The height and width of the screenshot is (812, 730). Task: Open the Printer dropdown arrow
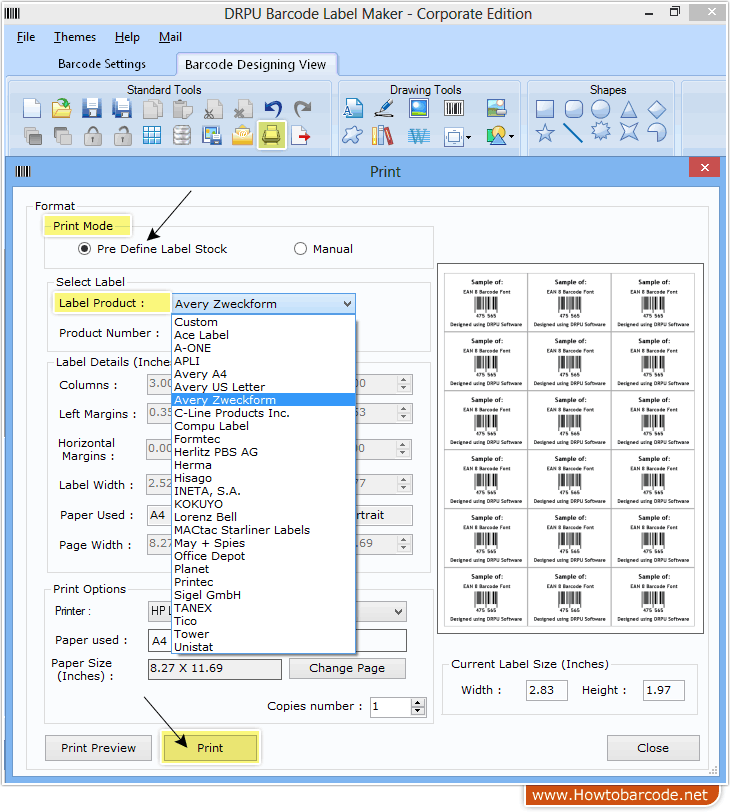pos(398,612)
